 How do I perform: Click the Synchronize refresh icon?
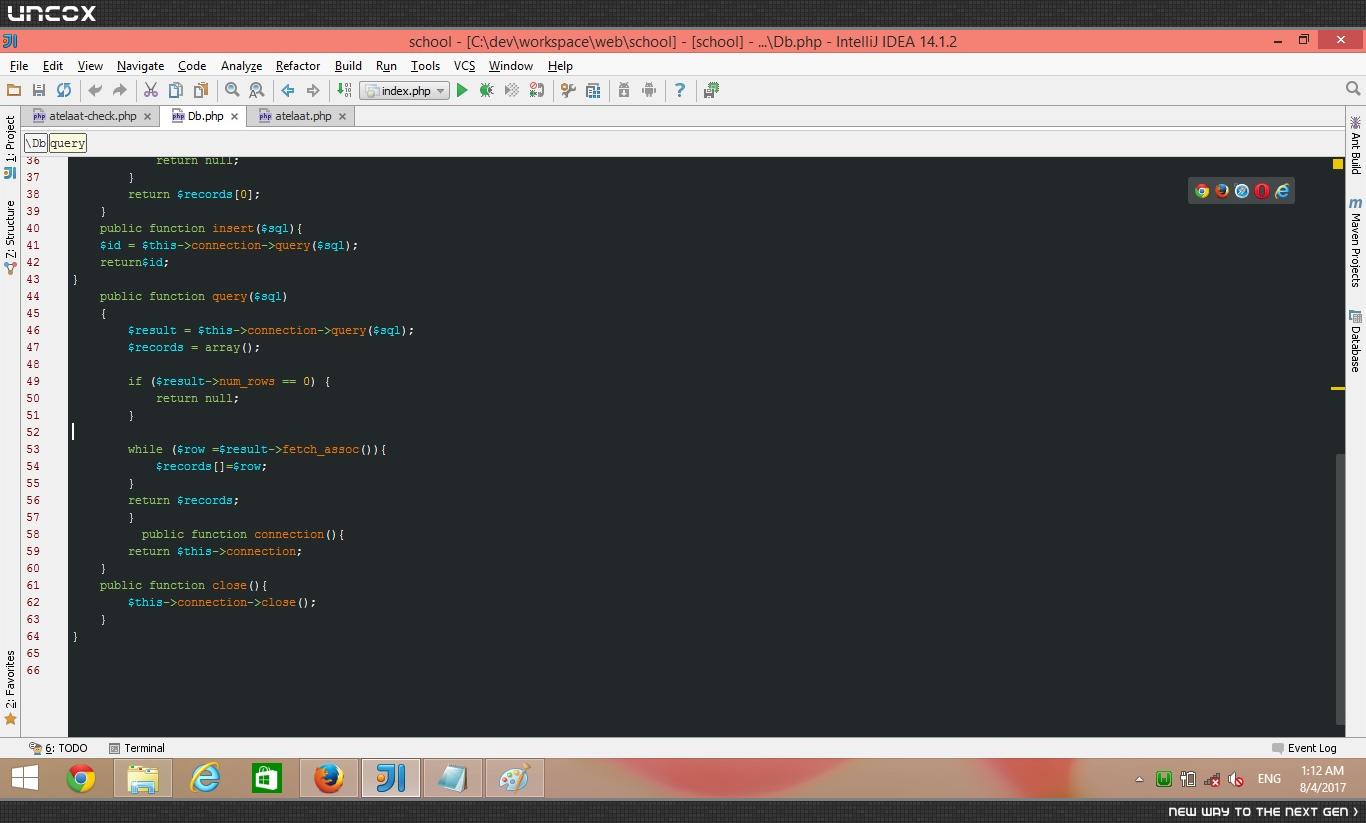tap(64, 90)
